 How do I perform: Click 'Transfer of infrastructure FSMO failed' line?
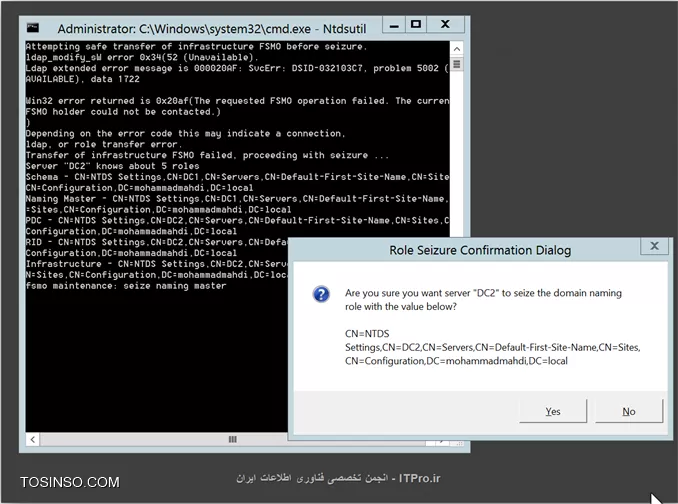(207, 155)
